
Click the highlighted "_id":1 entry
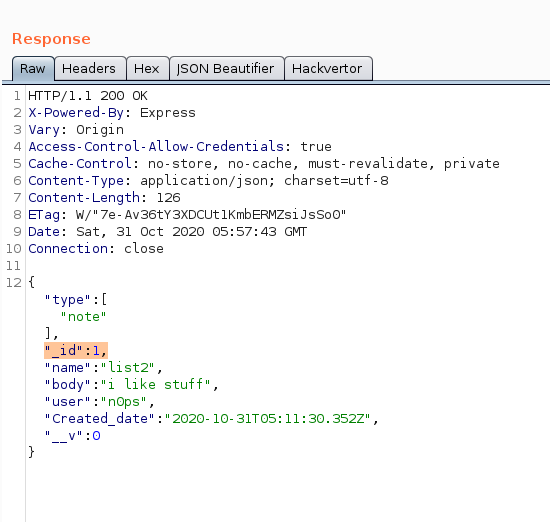click(76, 350)
